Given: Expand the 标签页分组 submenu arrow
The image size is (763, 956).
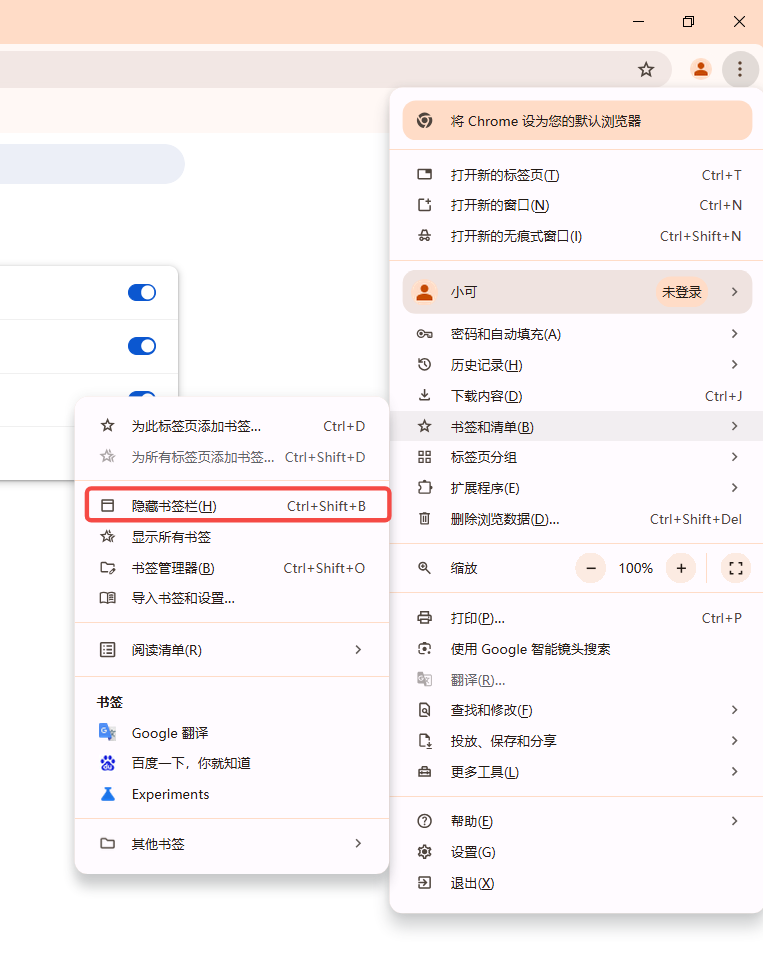Looking at the screenshot, I should point(735,457).
